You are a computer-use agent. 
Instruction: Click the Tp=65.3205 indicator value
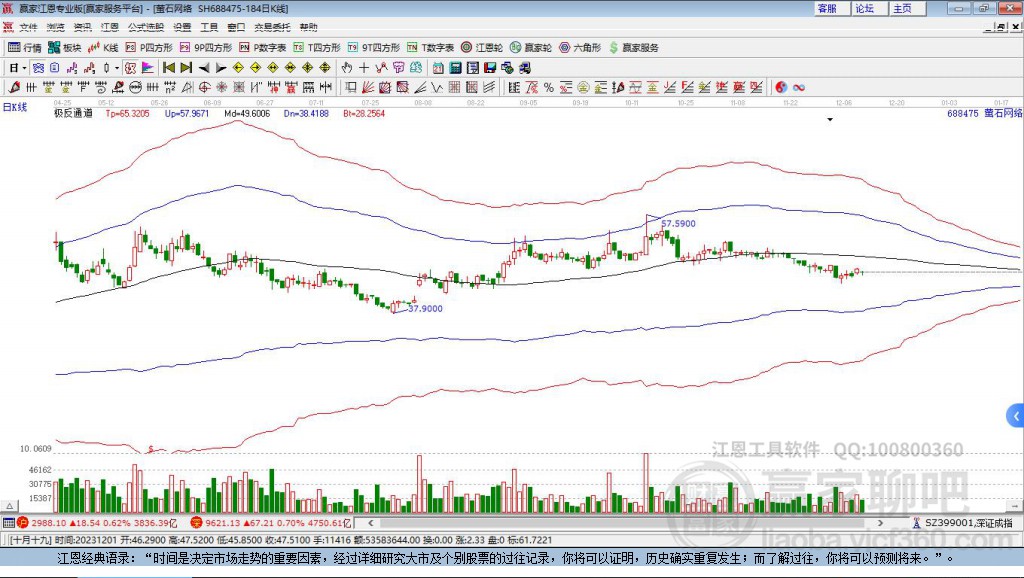click(127, 113)
